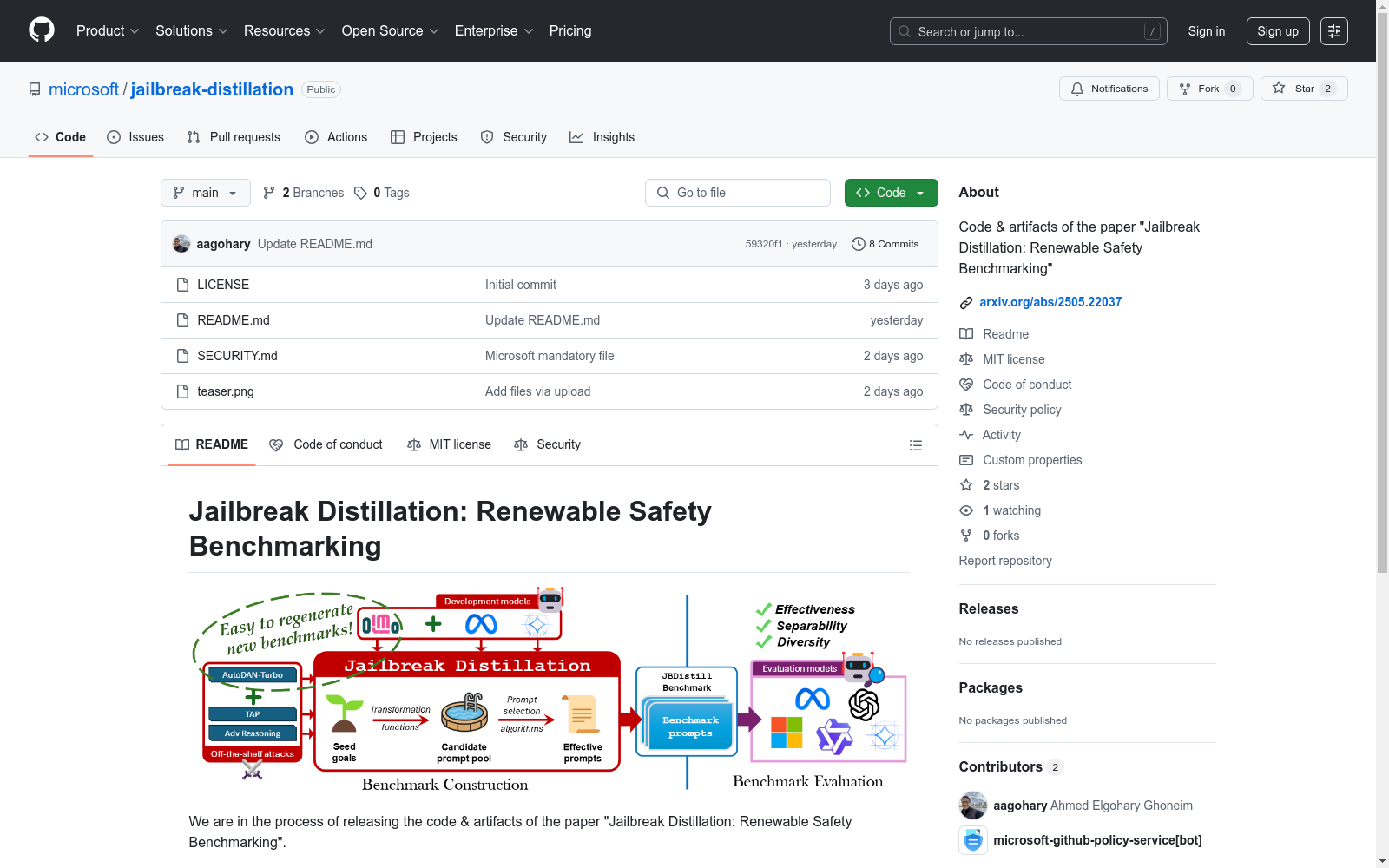Expand the Product menu

click(108, 31)
